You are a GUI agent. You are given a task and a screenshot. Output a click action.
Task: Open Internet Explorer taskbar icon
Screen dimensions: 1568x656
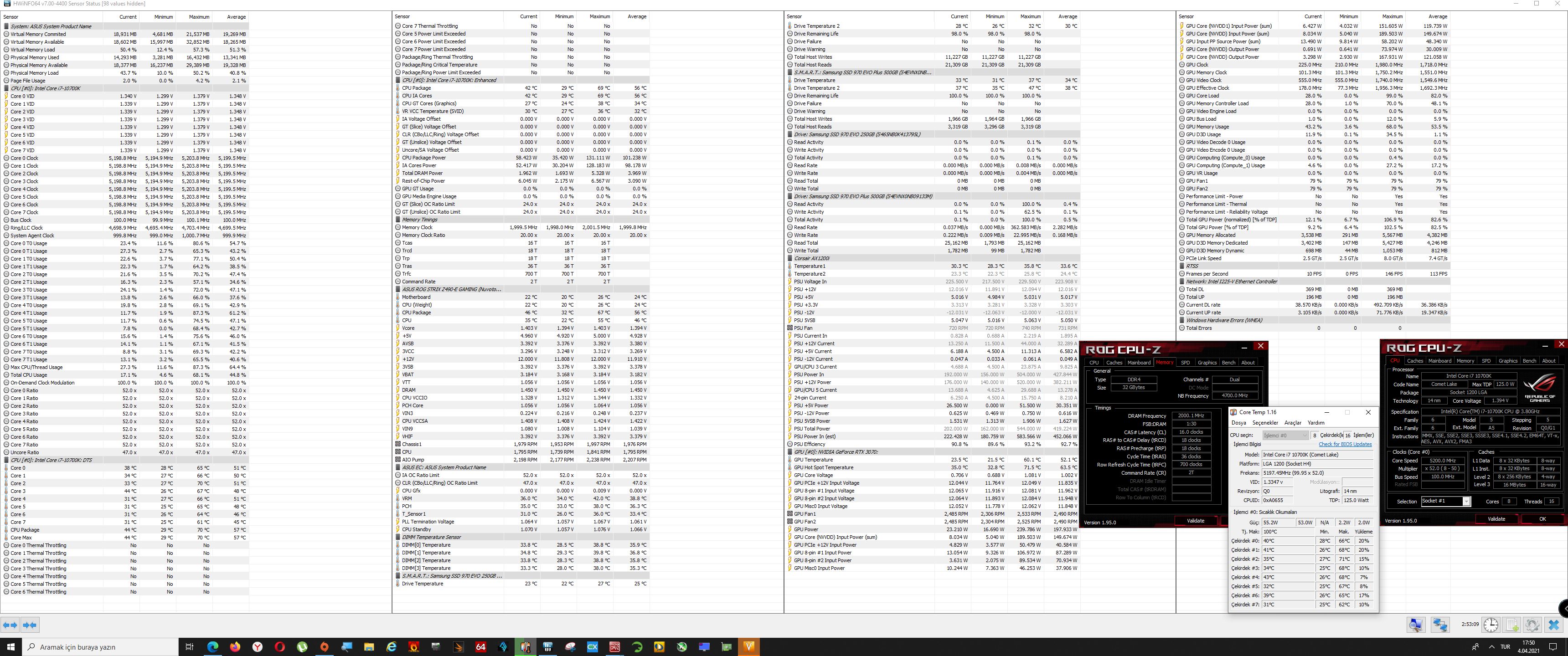[x=392, y=646]
